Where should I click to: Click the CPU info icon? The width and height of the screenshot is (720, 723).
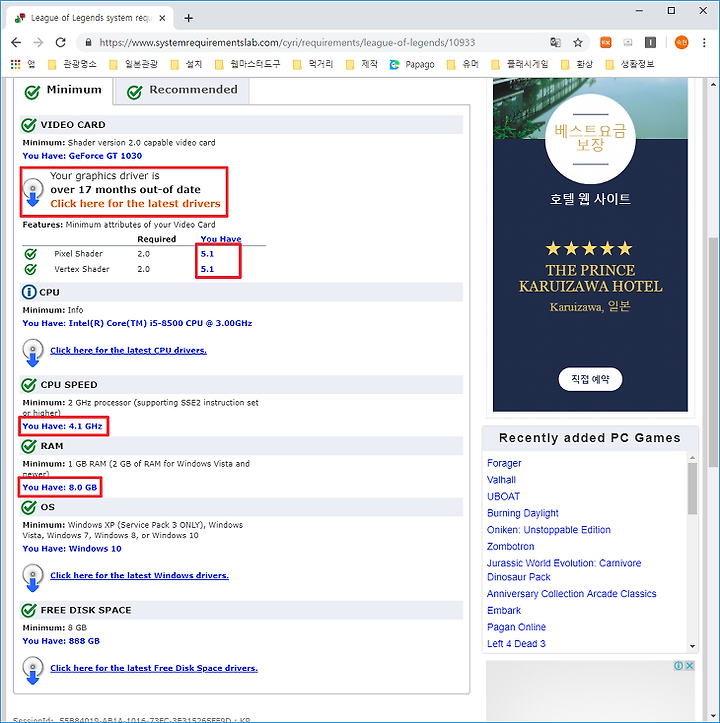coord(29,292)
